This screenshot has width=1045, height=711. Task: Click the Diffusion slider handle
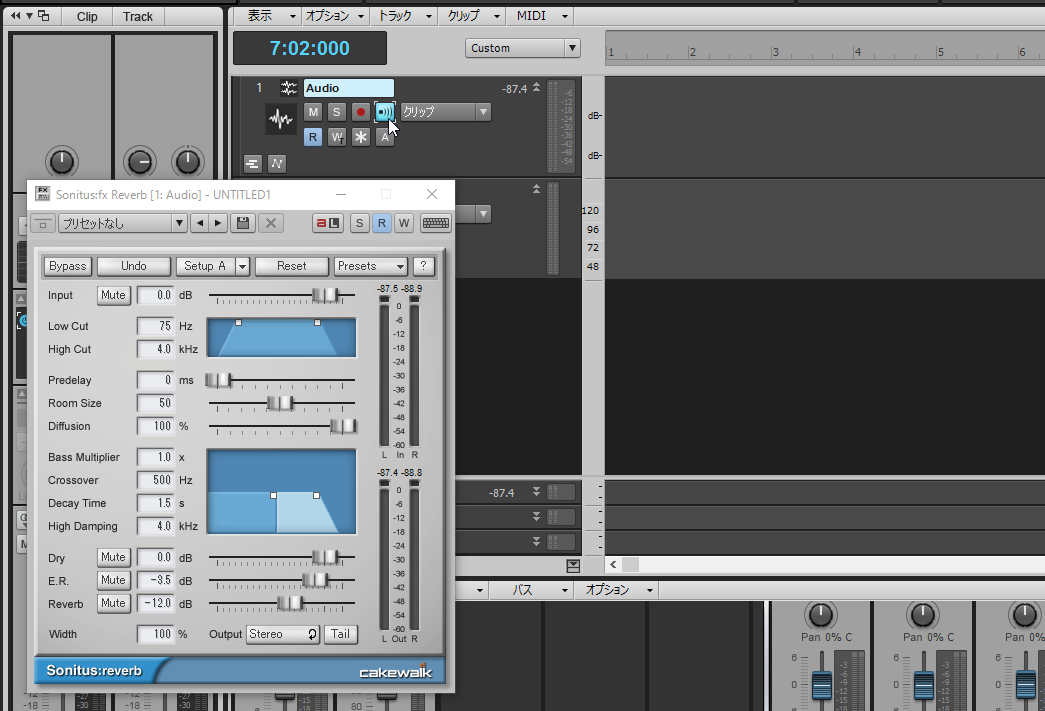344,426
